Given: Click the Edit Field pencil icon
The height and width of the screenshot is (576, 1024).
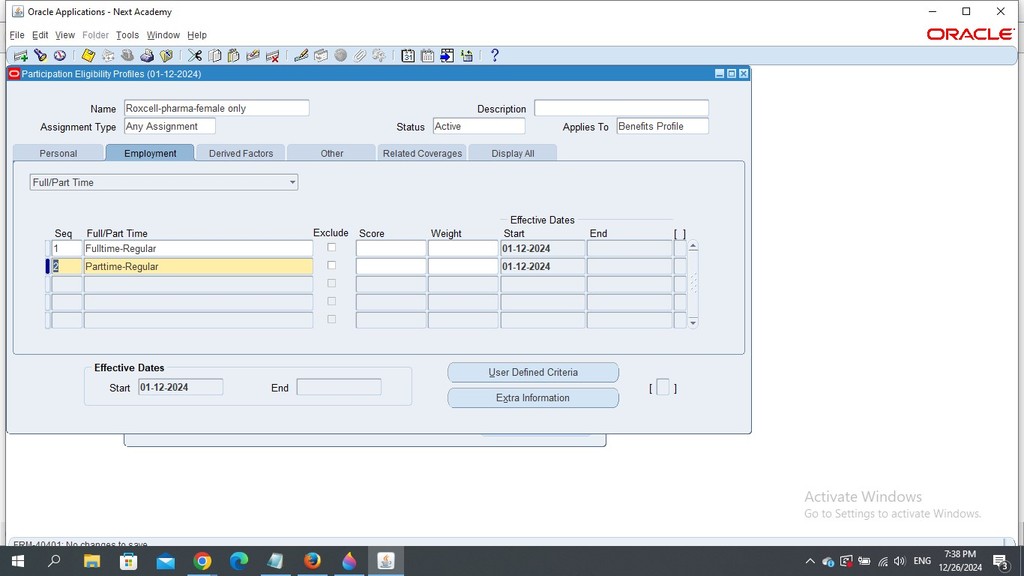Looking at the screenshot, I should click(x=301, y=56).
